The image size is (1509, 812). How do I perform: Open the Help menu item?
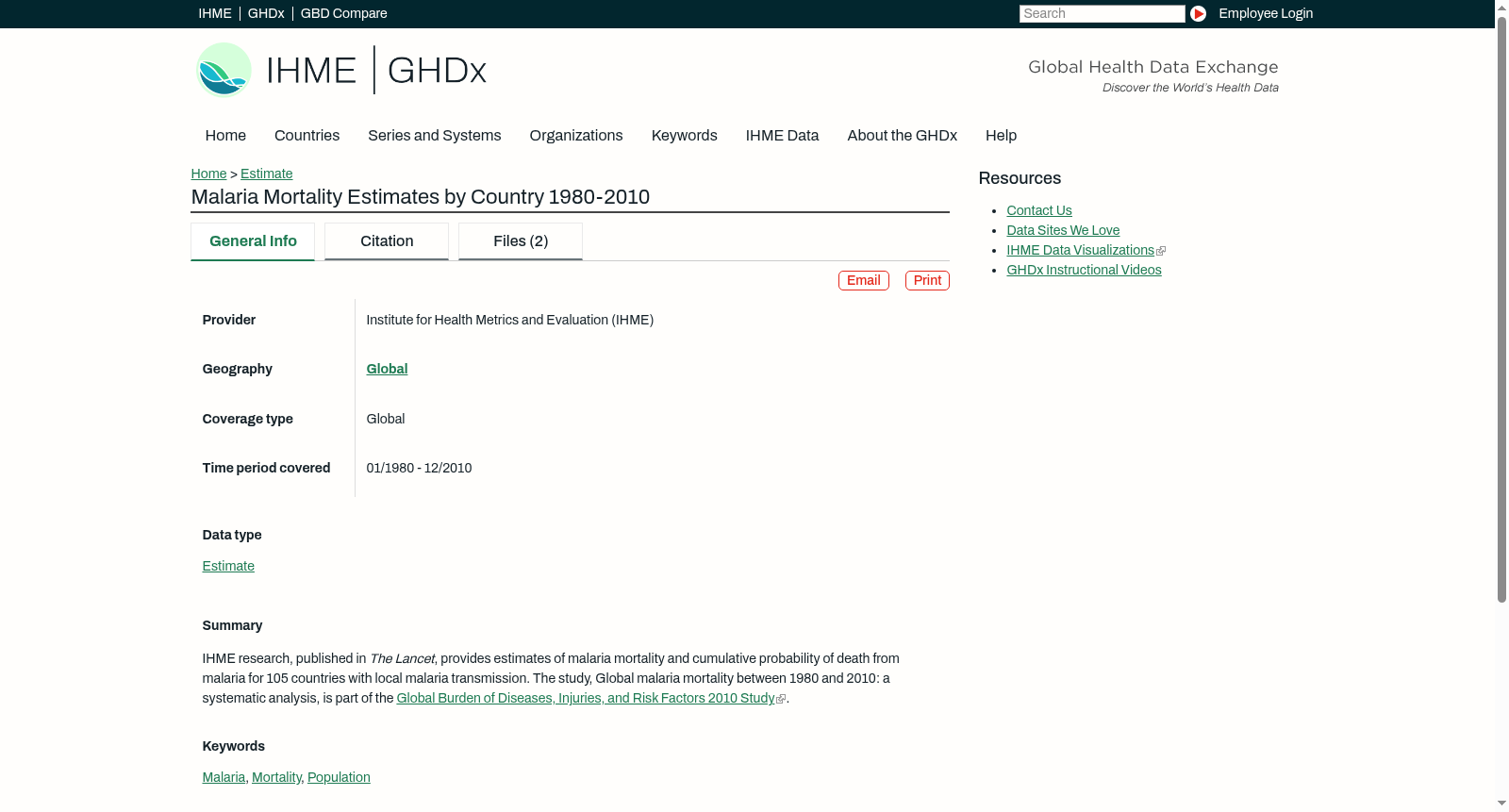coord(1001,136)
